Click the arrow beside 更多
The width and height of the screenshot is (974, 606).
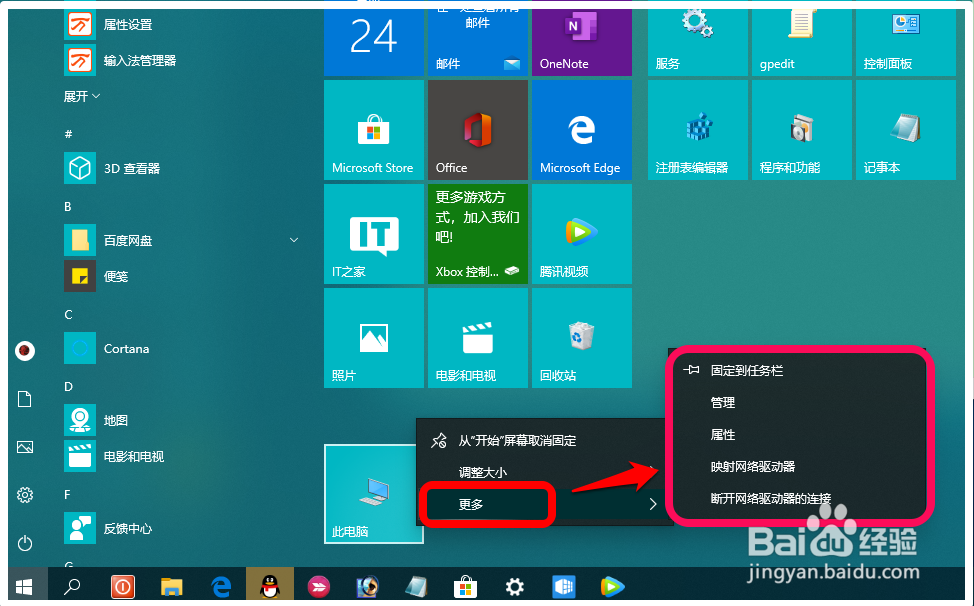[653, 504]
